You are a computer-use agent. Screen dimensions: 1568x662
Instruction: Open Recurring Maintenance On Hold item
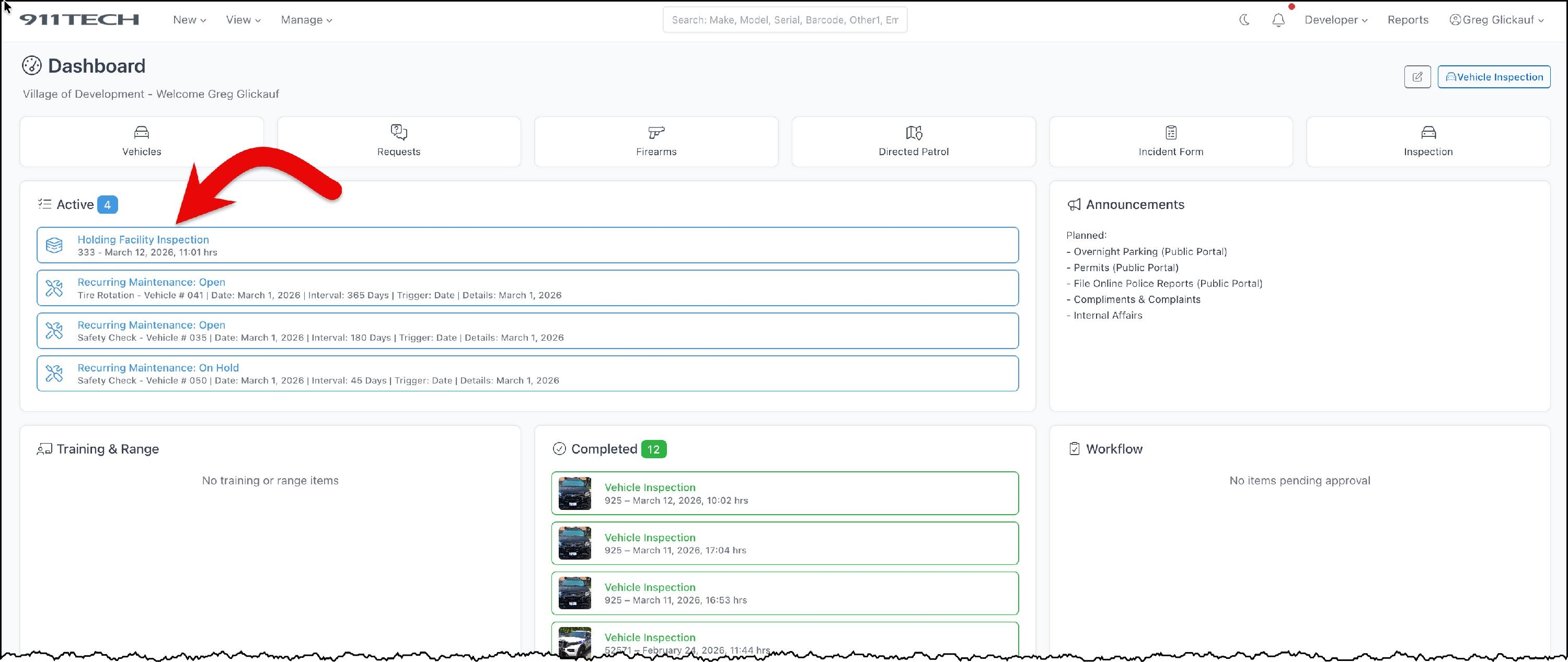(x=158, y=367)
